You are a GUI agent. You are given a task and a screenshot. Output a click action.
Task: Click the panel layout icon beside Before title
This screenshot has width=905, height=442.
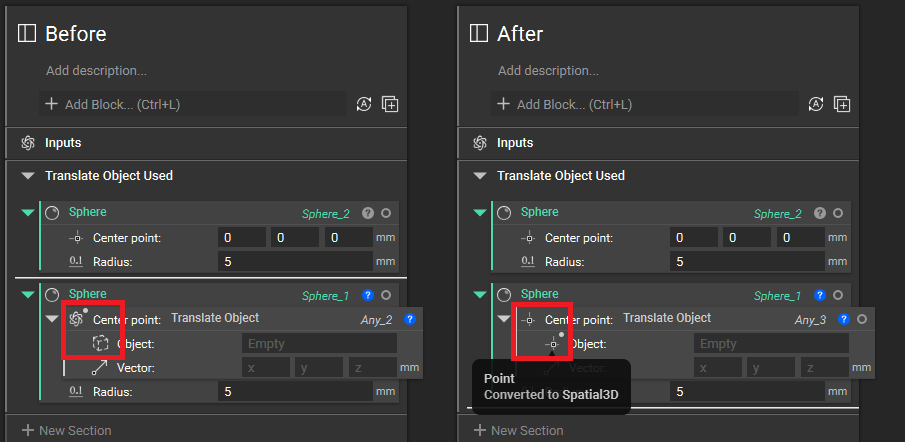[x=27, y=33]
